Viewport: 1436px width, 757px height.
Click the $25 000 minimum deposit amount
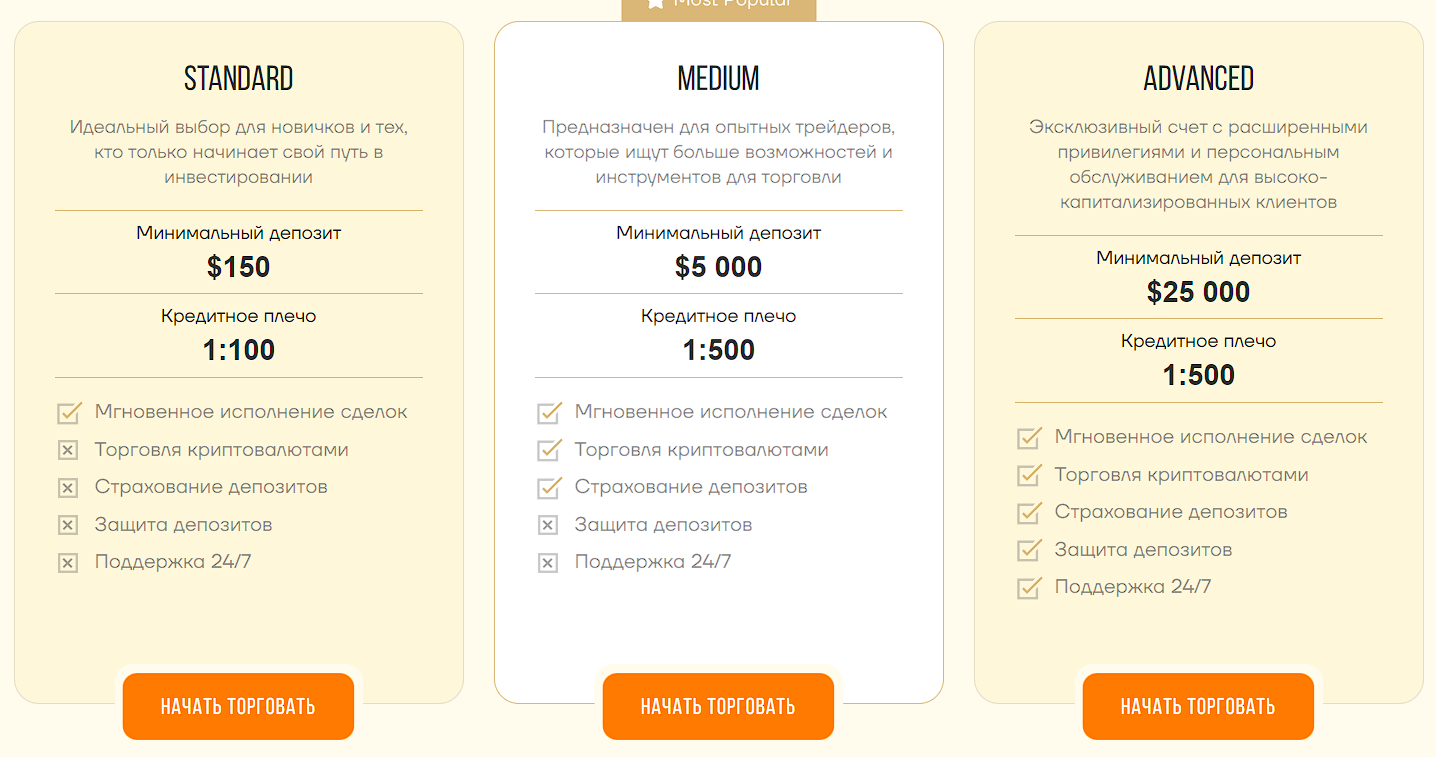[1198, 292]
